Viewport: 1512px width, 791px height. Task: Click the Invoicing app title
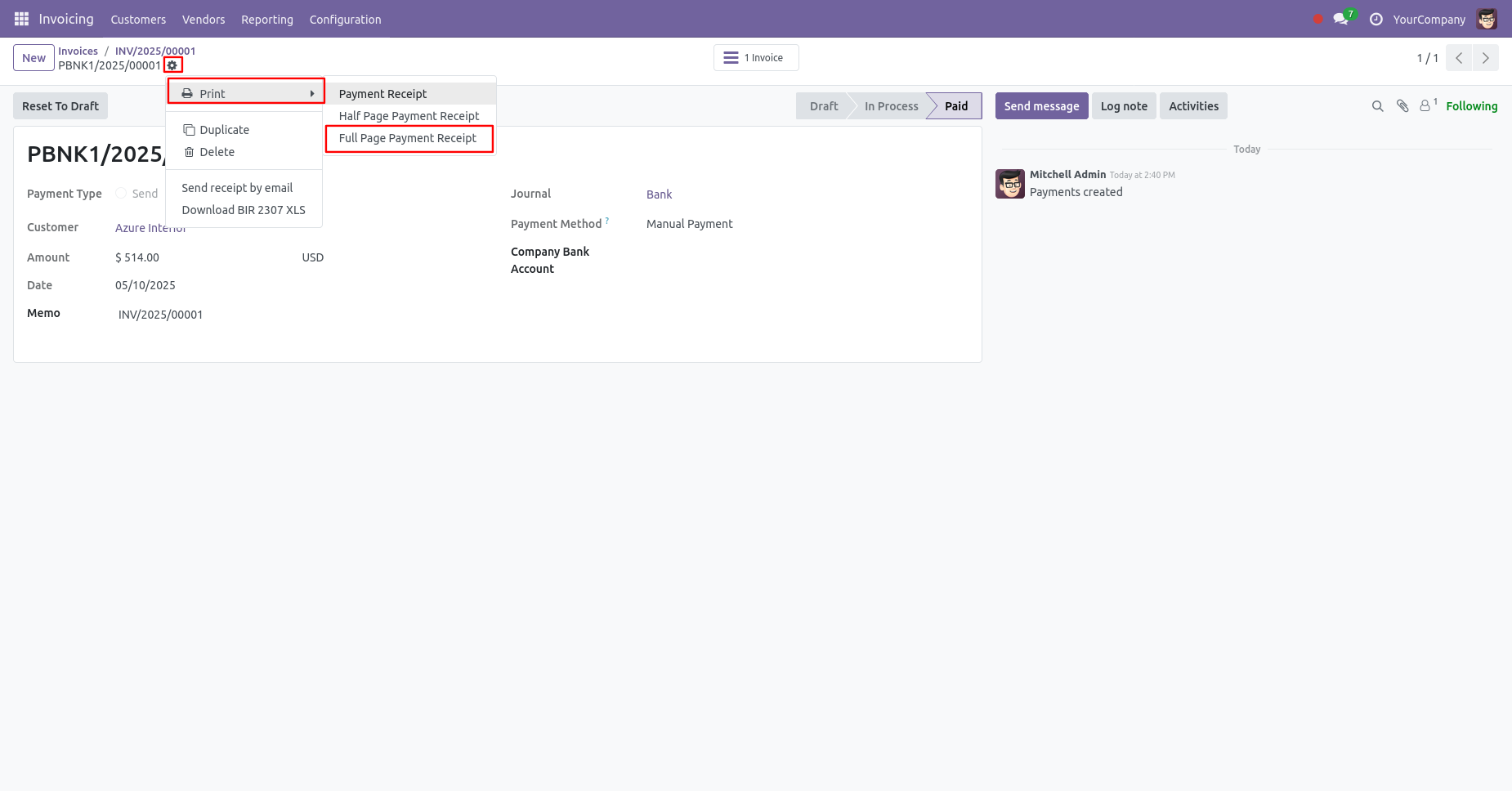click(66, 19)
